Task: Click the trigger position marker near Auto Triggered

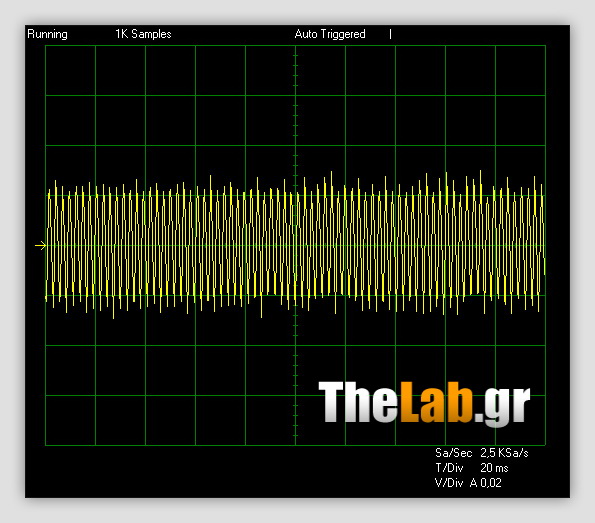Action: pyautogui.click(x=390, y=34)
